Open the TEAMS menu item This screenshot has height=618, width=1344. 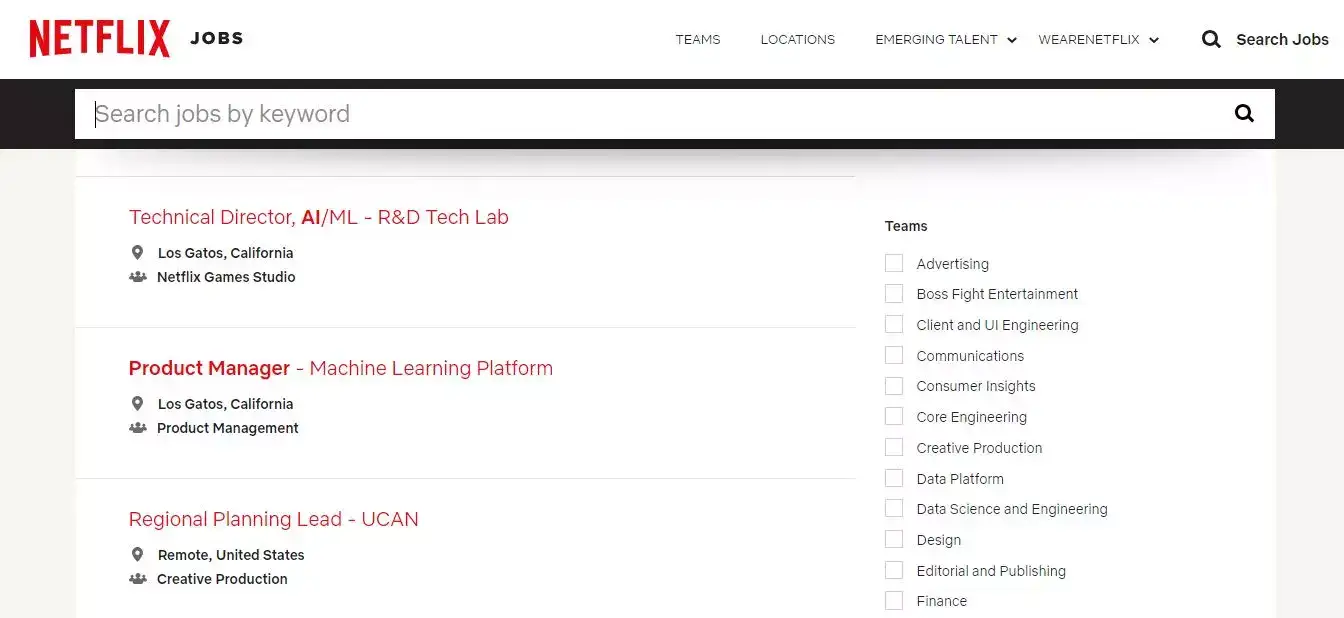tap(697, 40)
